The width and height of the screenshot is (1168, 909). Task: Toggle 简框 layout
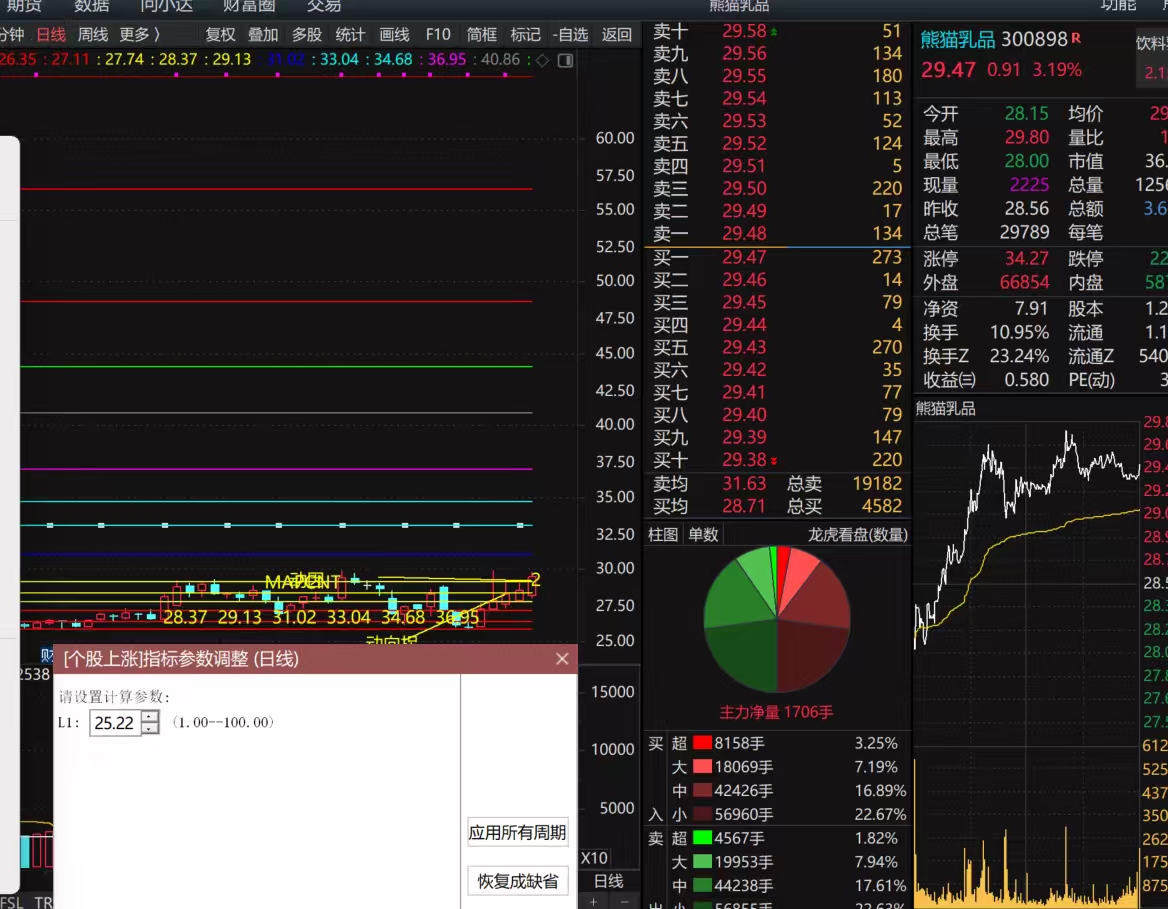point(481,34)
